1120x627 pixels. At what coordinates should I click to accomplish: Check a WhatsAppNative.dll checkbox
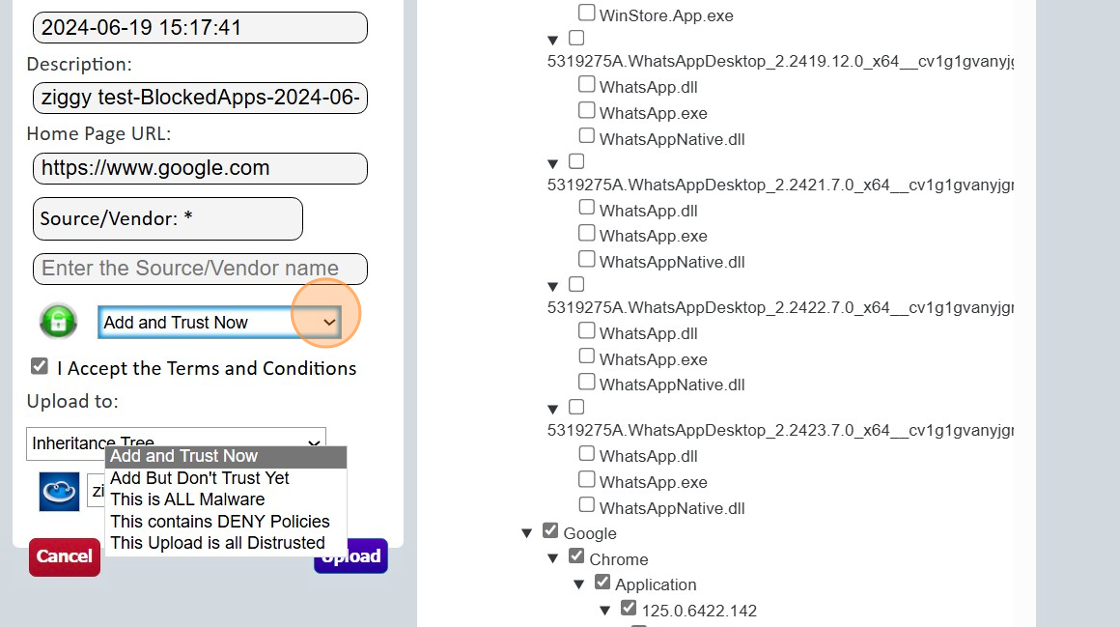[x=585, y=135]
